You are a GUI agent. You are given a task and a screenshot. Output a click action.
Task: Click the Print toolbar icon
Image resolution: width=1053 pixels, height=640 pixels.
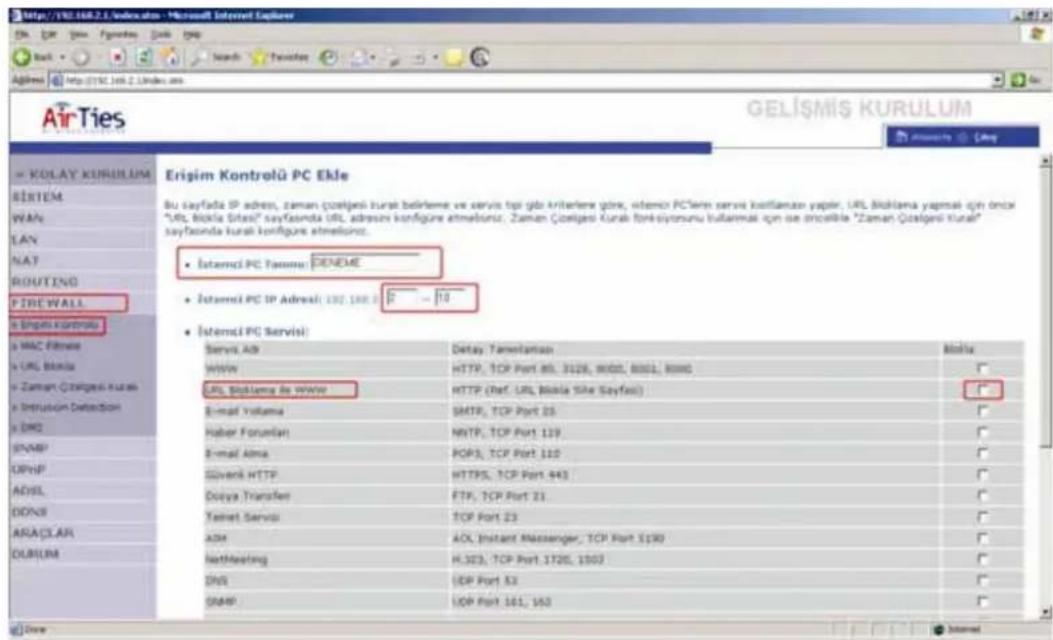coord(393,58)
